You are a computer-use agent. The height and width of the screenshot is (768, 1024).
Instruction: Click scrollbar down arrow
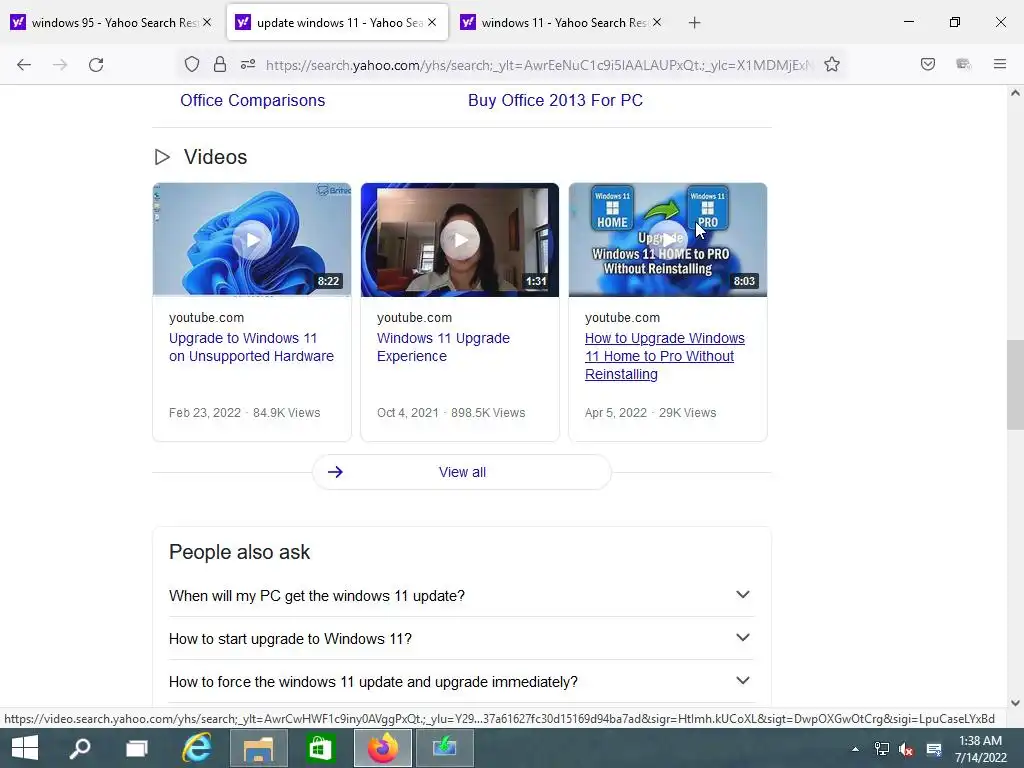[x=1015, y=703]
